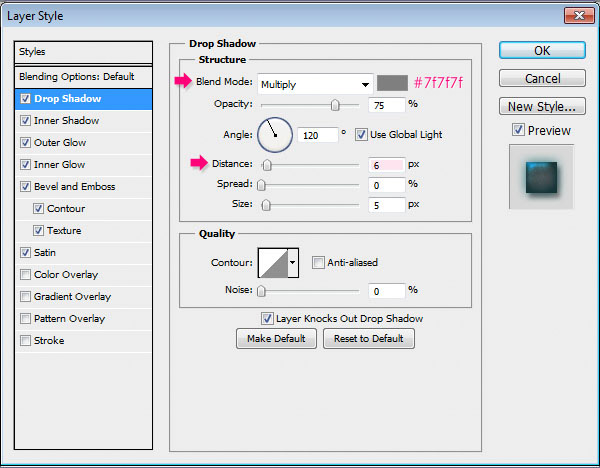
Task: Click the Noise value field
Action: pyautogui.click(x=386, y=291)
